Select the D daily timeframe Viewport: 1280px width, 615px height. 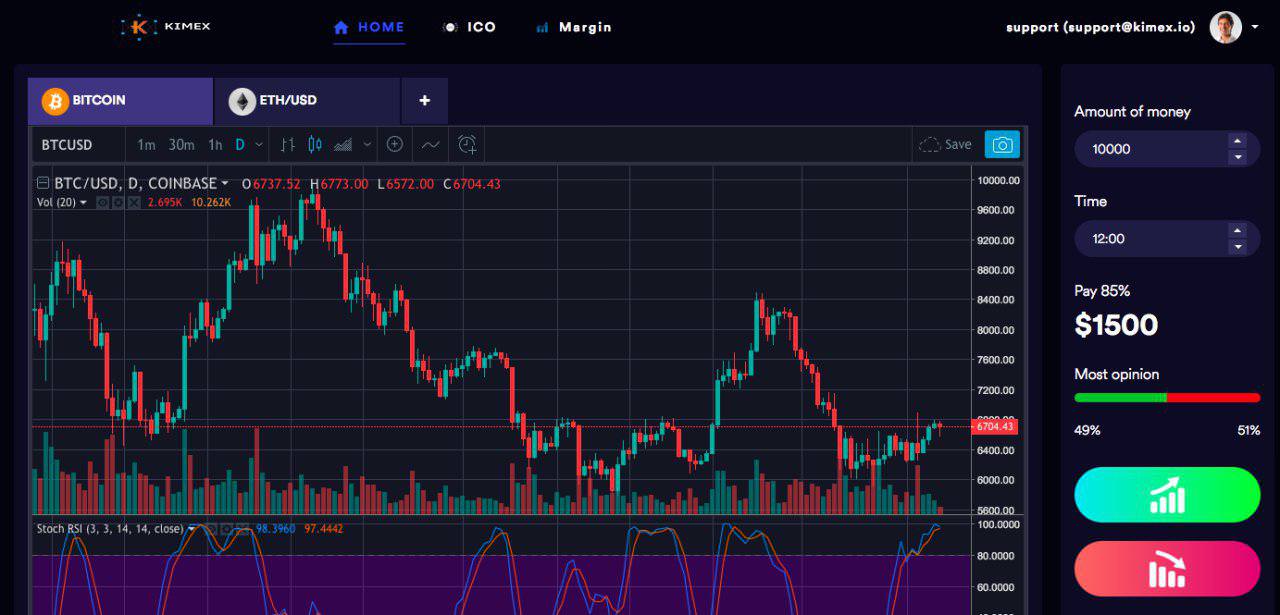[240, 145]
